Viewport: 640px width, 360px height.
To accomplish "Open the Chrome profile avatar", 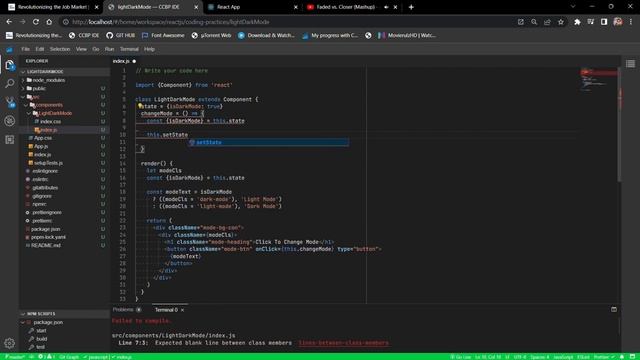I will click(618, 22).
